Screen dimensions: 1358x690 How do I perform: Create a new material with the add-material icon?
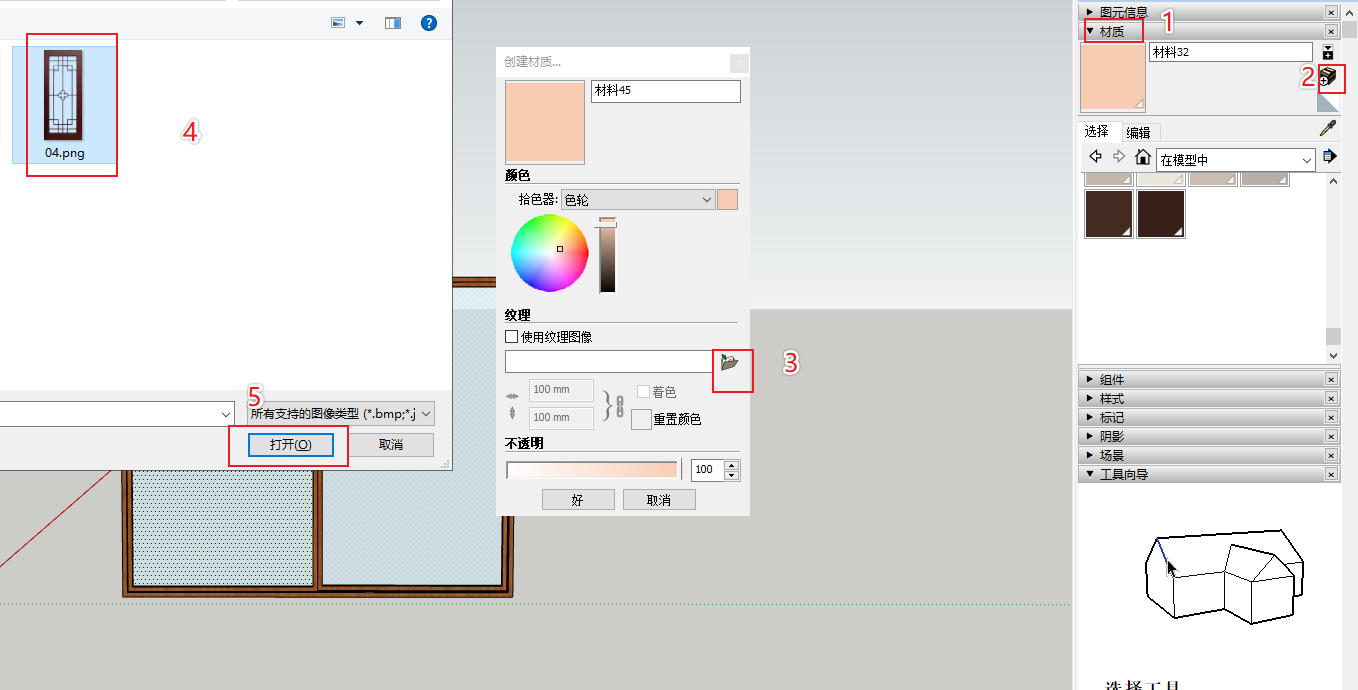(1328, 78)
